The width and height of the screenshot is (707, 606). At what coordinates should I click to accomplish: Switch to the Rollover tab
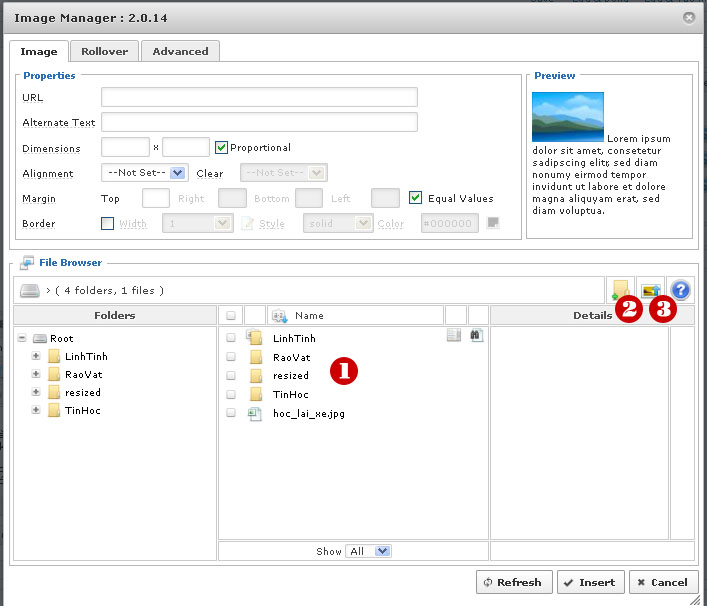[104, 51]
